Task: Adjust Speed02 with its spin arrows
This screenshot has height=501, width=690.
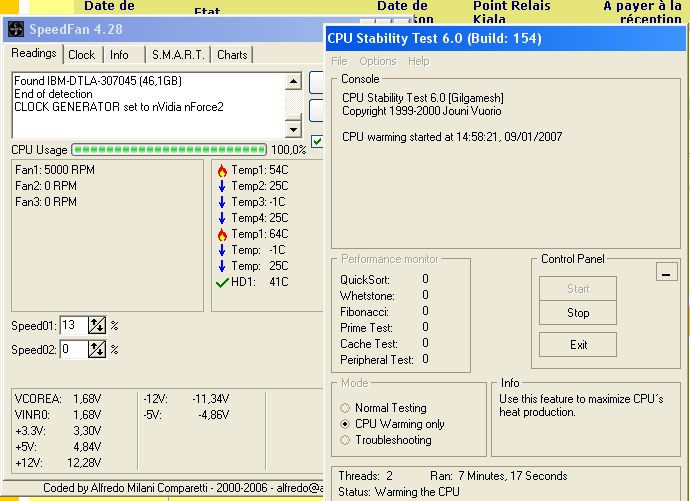Action: pos(97,350)
